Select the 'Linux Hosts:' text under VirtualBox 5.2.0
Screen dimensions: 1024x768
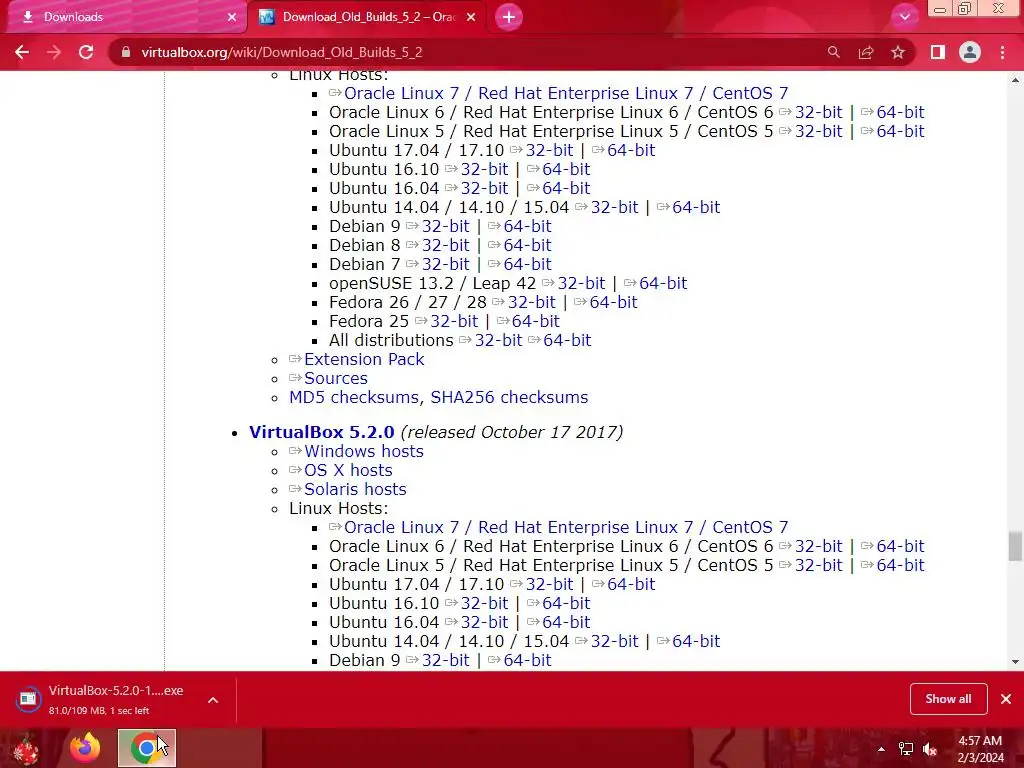tap(339, 508)
